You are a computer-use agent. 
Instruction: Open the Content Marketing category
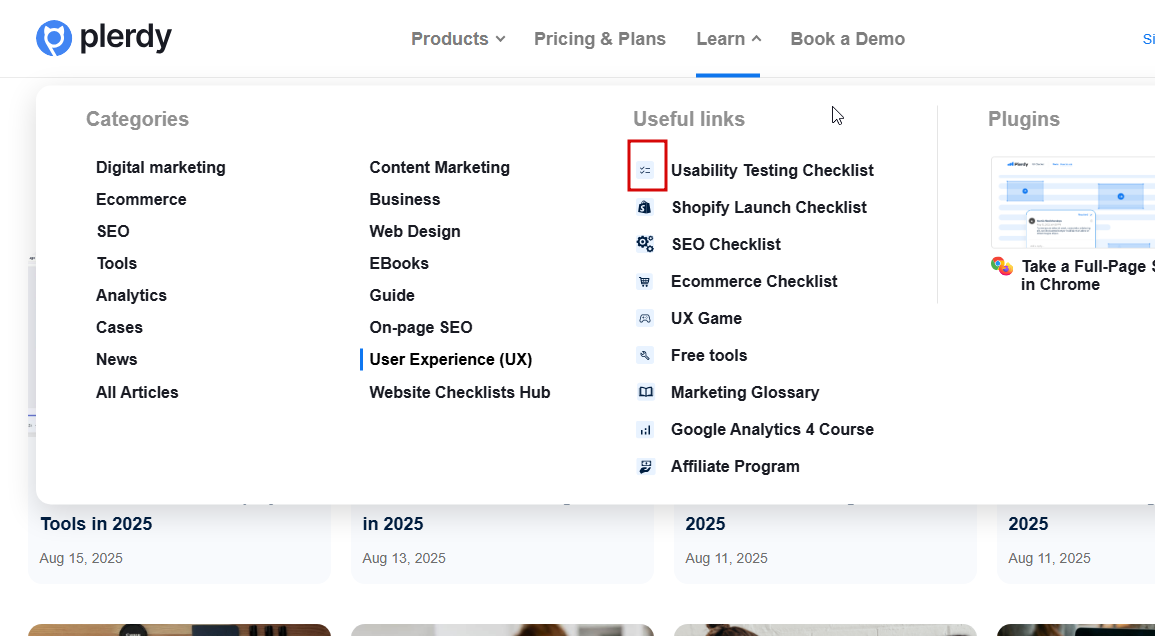point(440,167)
